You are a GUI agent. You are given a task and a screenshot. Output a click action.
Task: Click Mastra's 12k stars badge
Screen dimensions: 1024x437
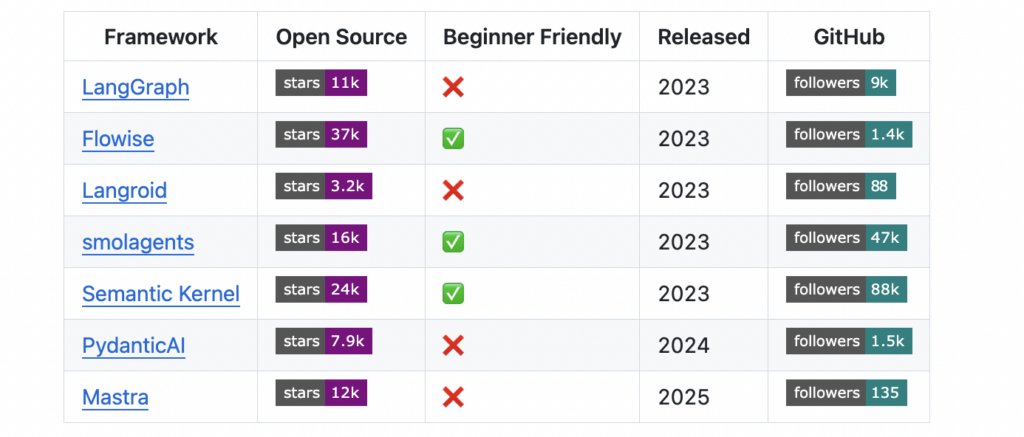coord(321,393)
